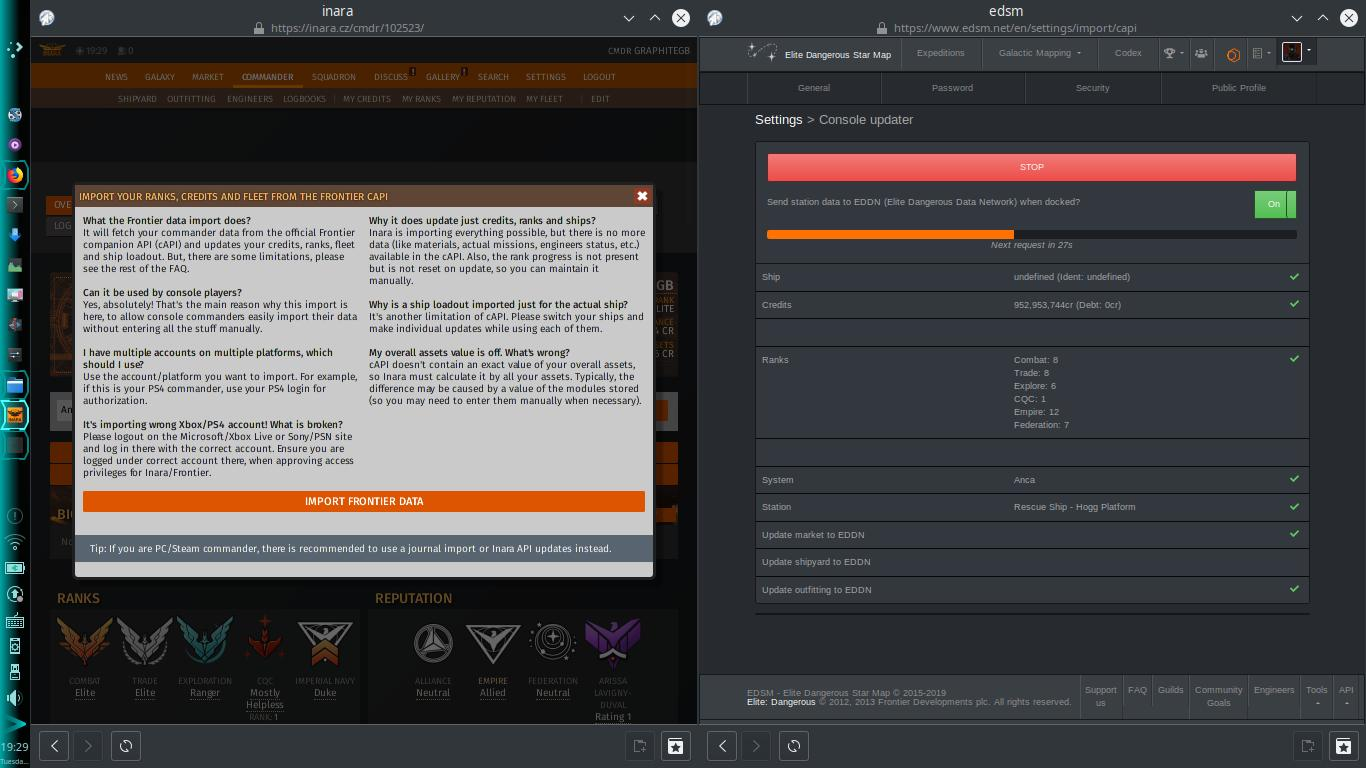Switch to the Security settings tab
This screenshot has width=1366, height=768.
(x=1093, y=88)
